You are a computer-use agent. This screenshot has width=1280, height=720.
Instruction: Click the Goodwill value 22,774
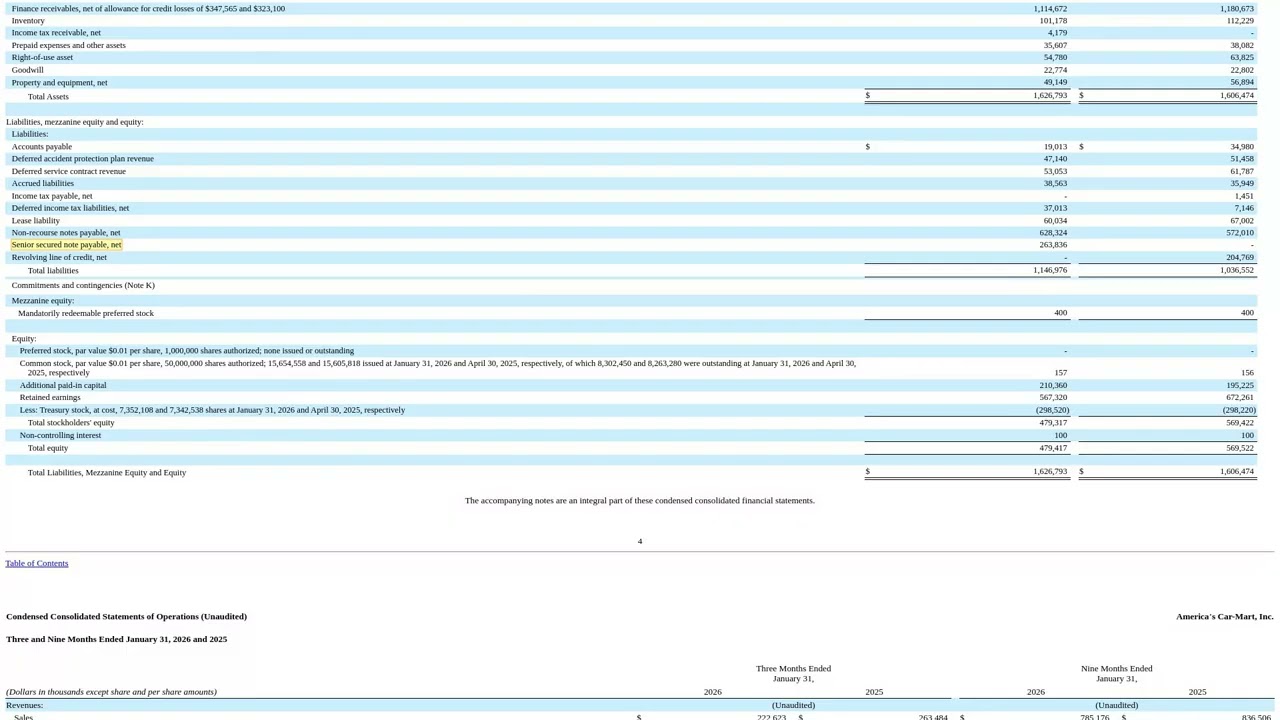tap(1055, 70)
